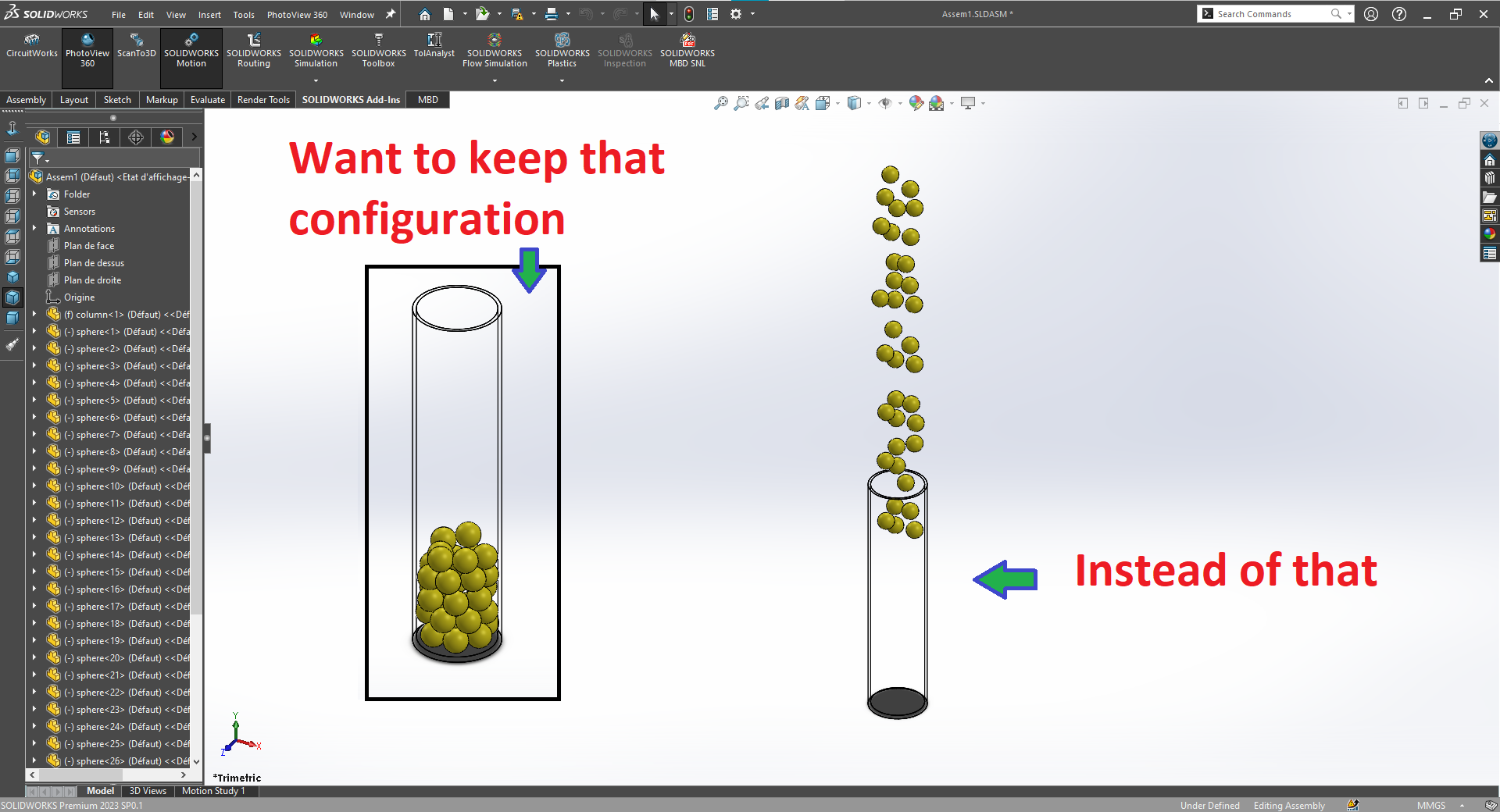Image resolution: width=1500 pixels, height=812 pixels.
Task: Select the Zoom to Area tool
Action: pyautogui.click(x=741, y=103)
